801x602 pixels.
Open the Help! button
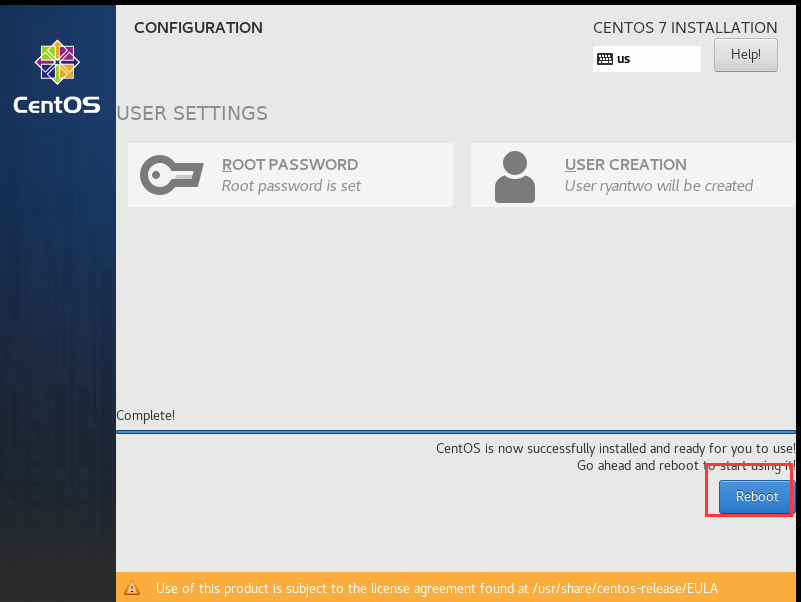(x=746, y=55)
